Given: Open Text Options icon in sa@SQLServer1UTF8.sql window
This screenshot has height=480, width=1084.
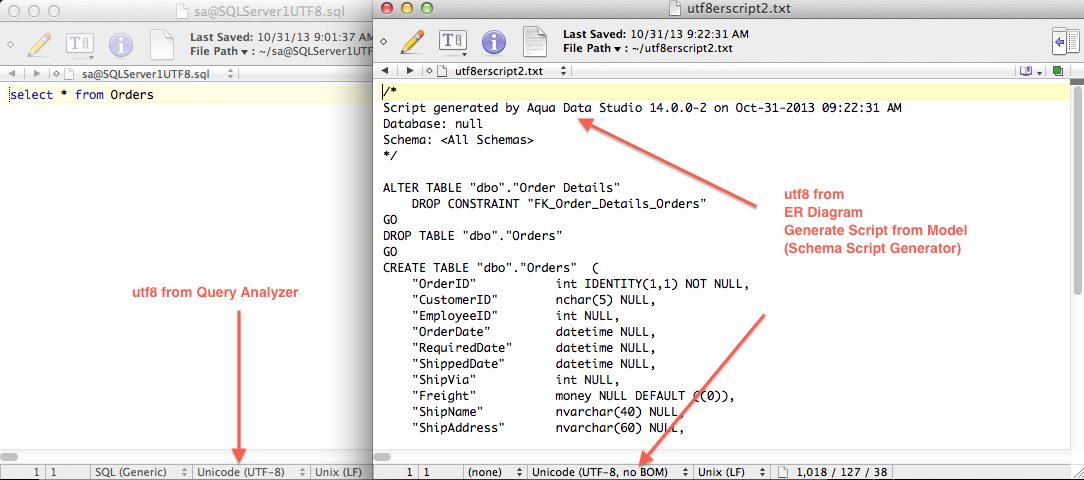Looking at the screenshot, I should [x=80, y=45].
